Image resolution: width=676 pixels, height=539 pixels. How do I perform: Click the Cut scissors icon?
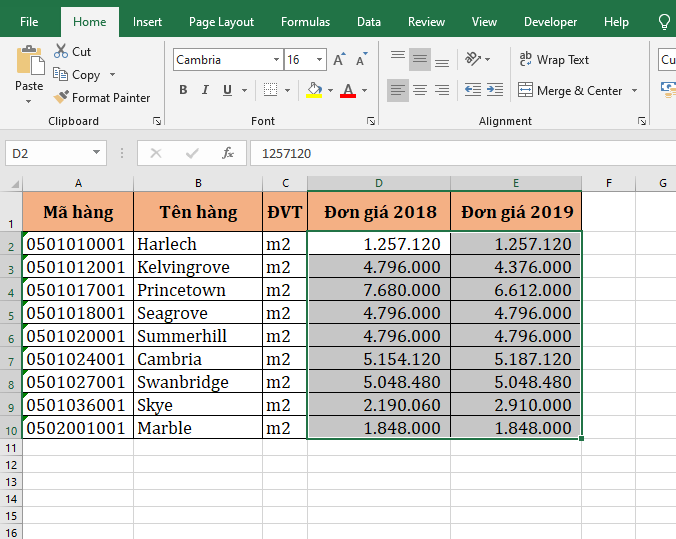(x=61, y=51)
